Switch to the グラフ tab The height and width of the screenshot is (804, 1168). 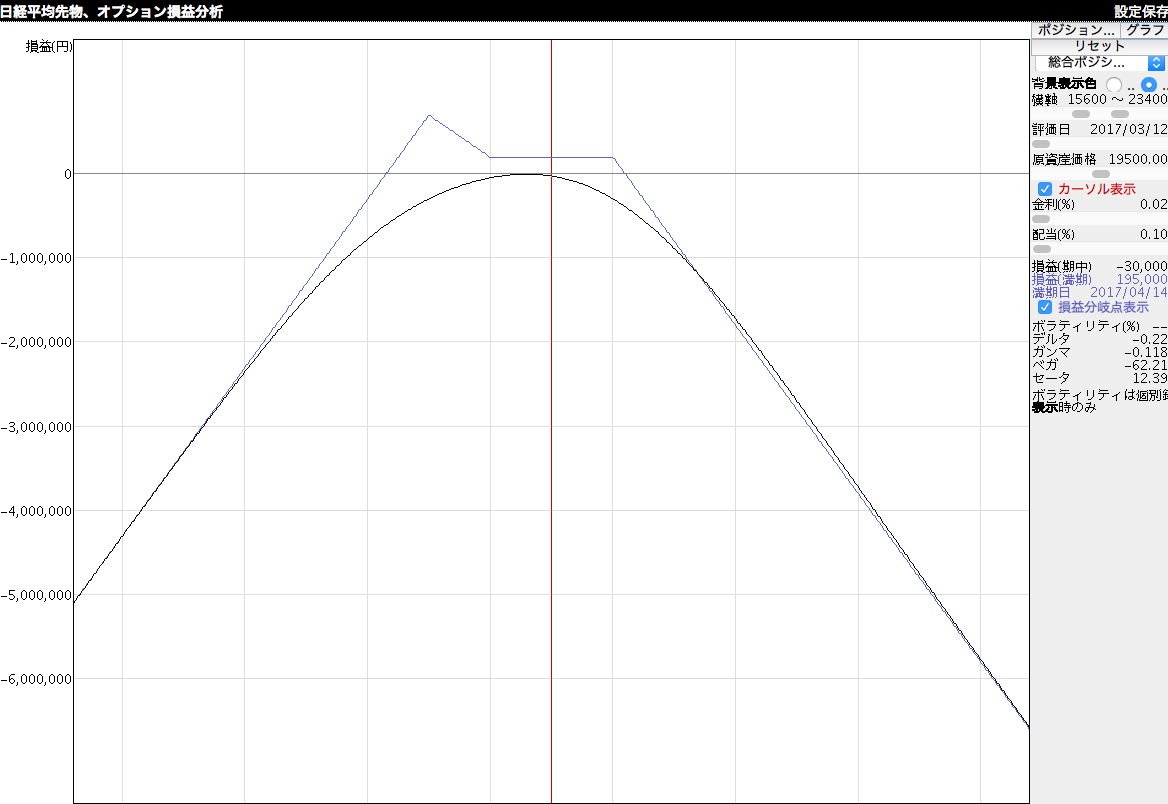point(1144,30)
